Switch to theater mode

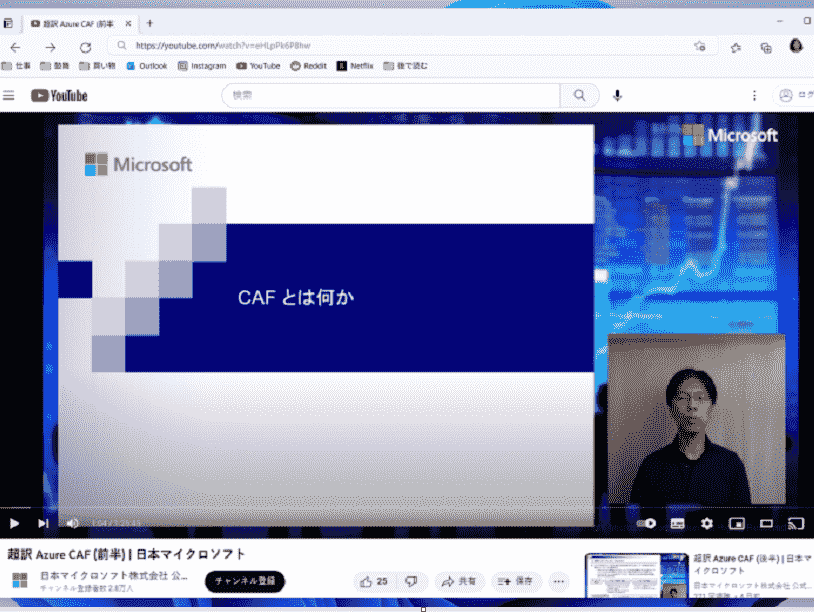click(766, 523)
